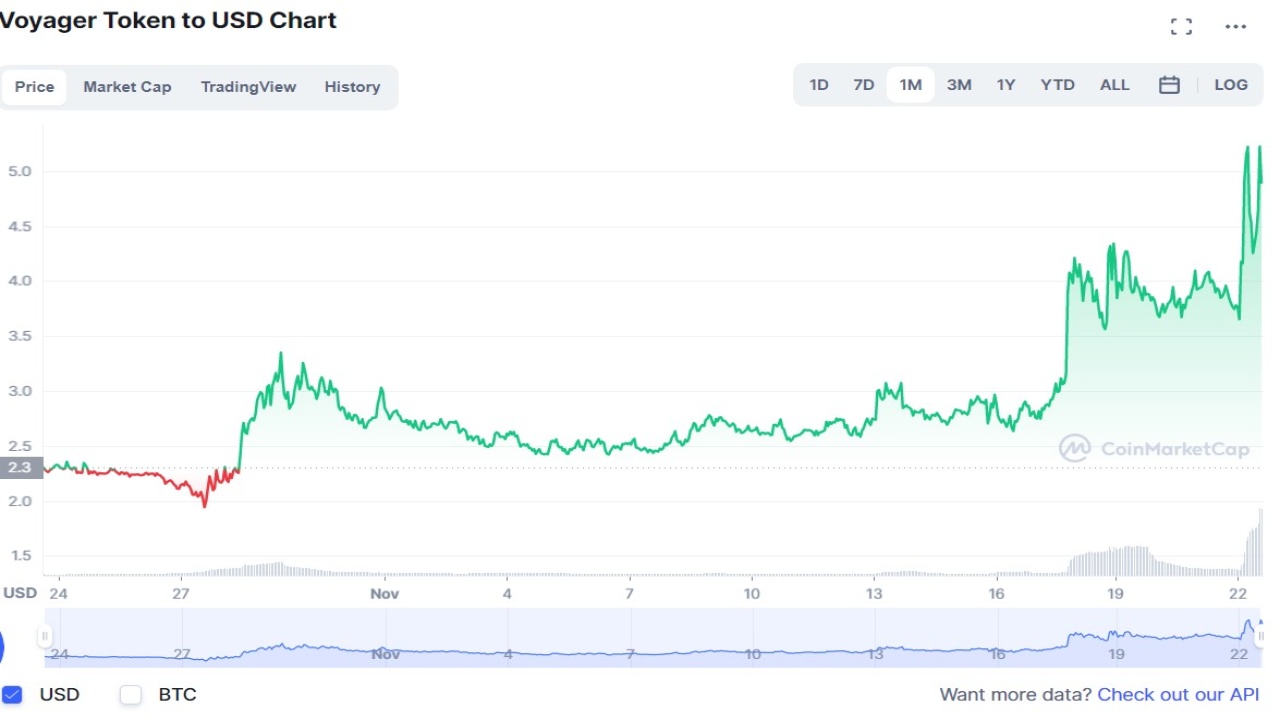Set chart range to 7D
Viewport: 1280px width, 720px height.
point(864,85)
